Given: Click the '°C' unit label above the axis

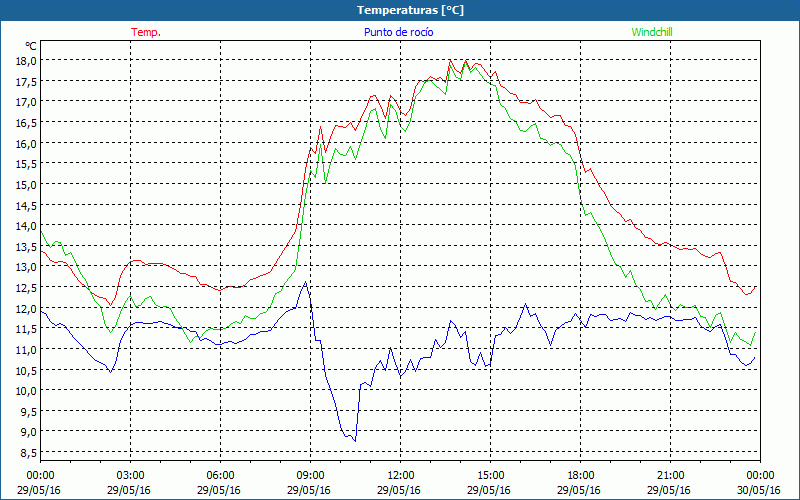Looking at the screenshot, I should tap(31, 46).
